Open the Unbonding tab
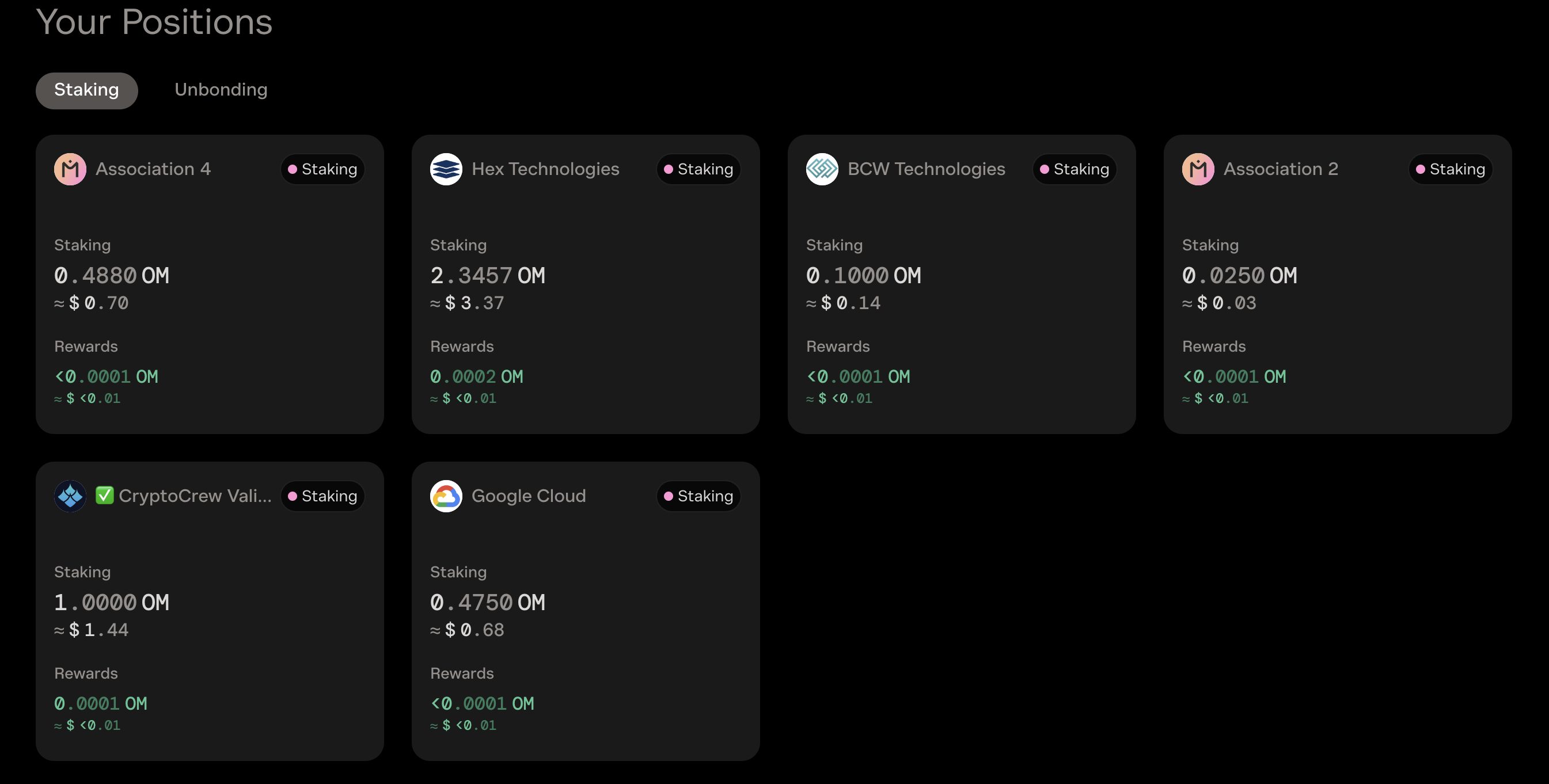Screen dimensions: 1549x784 click(221, 90)
